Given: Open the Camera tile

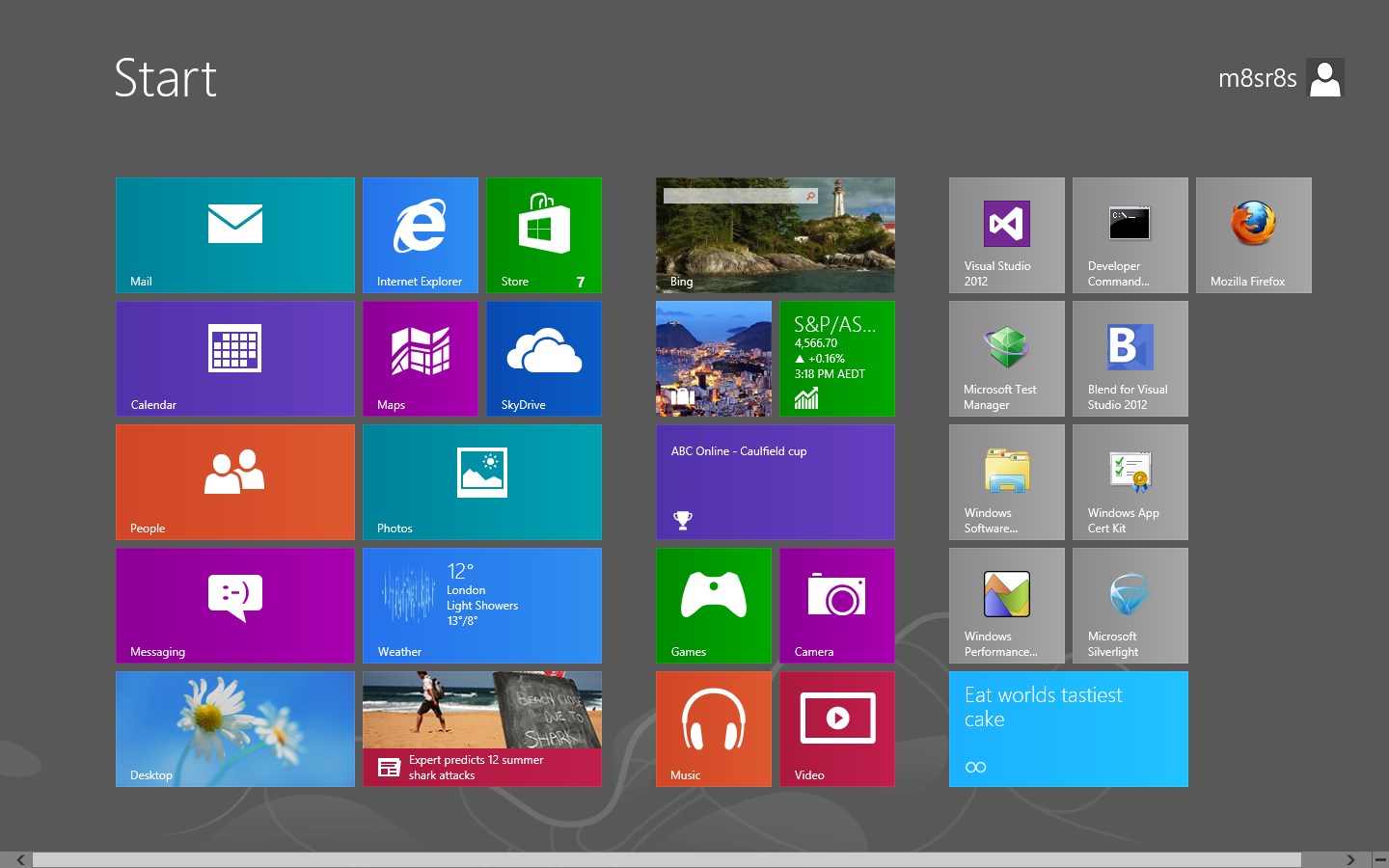Looking at the screenshot, I should pyautogui.click(x=837, y=606).
